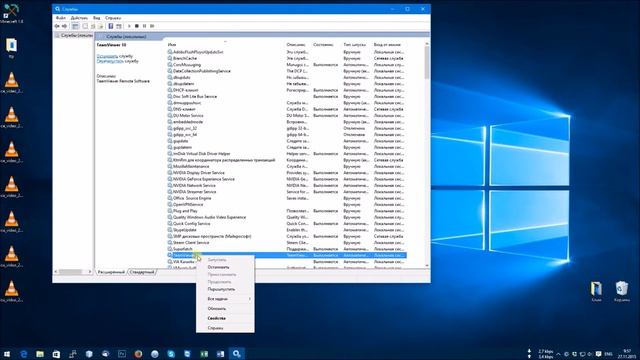Open the Recycle Bin desktop icon
Image resolution: width=640 pixels, height=360 pixels.
pyautogui.click(x=622, y=291)
